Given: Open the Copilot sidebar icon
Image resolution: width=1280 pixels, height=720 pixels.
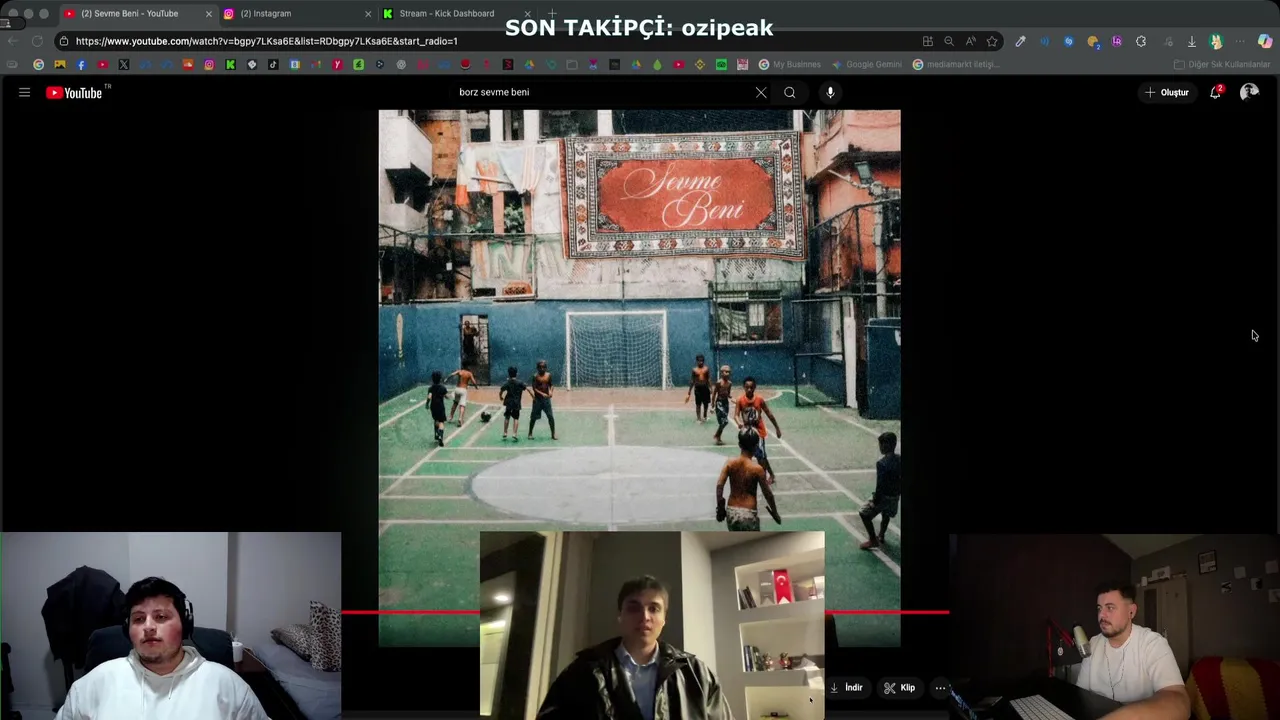Looking at the screenshot, I should tap(1265, 41).
